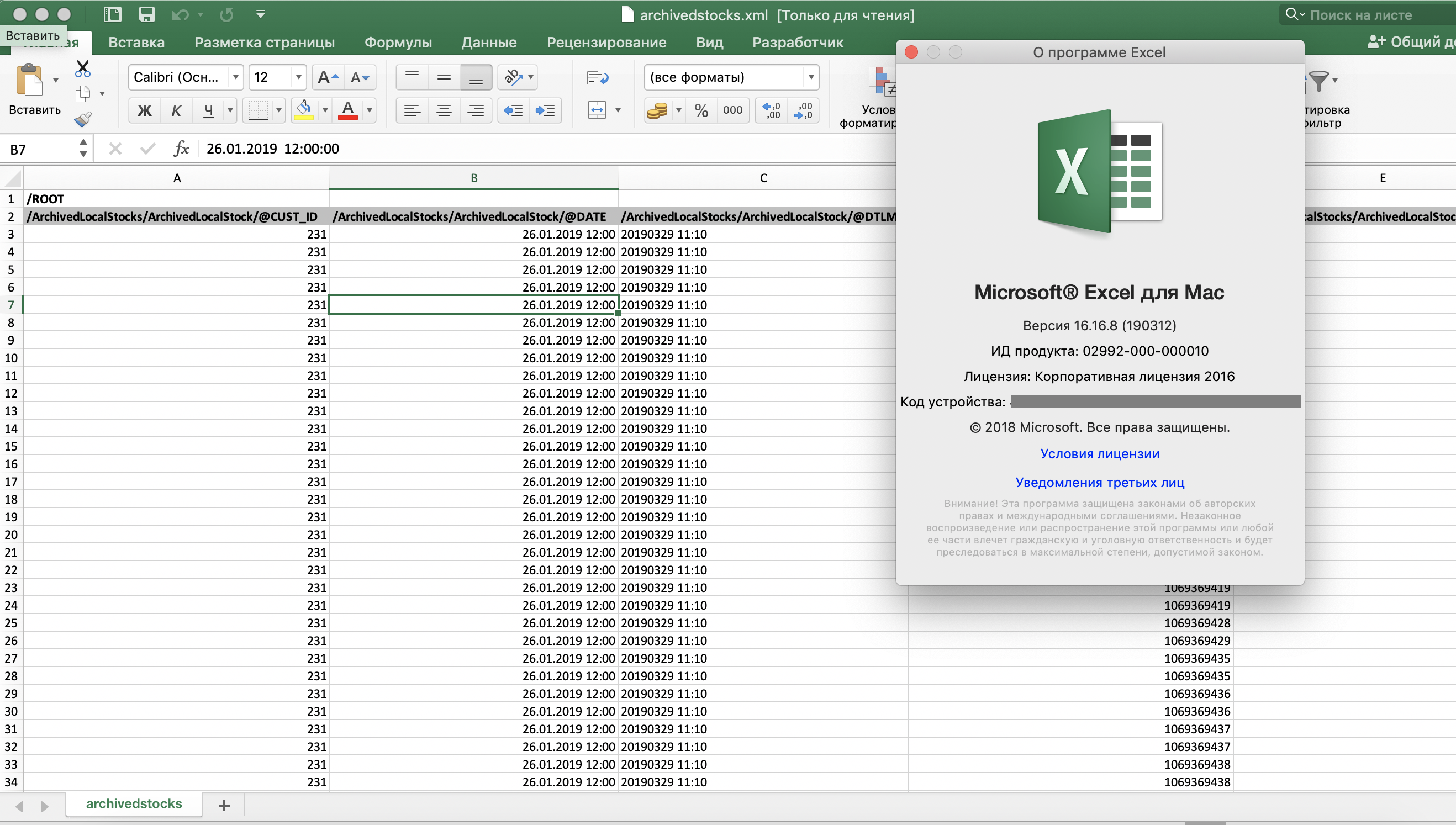Expand the font color dropdown arrow

coord(369,110)
